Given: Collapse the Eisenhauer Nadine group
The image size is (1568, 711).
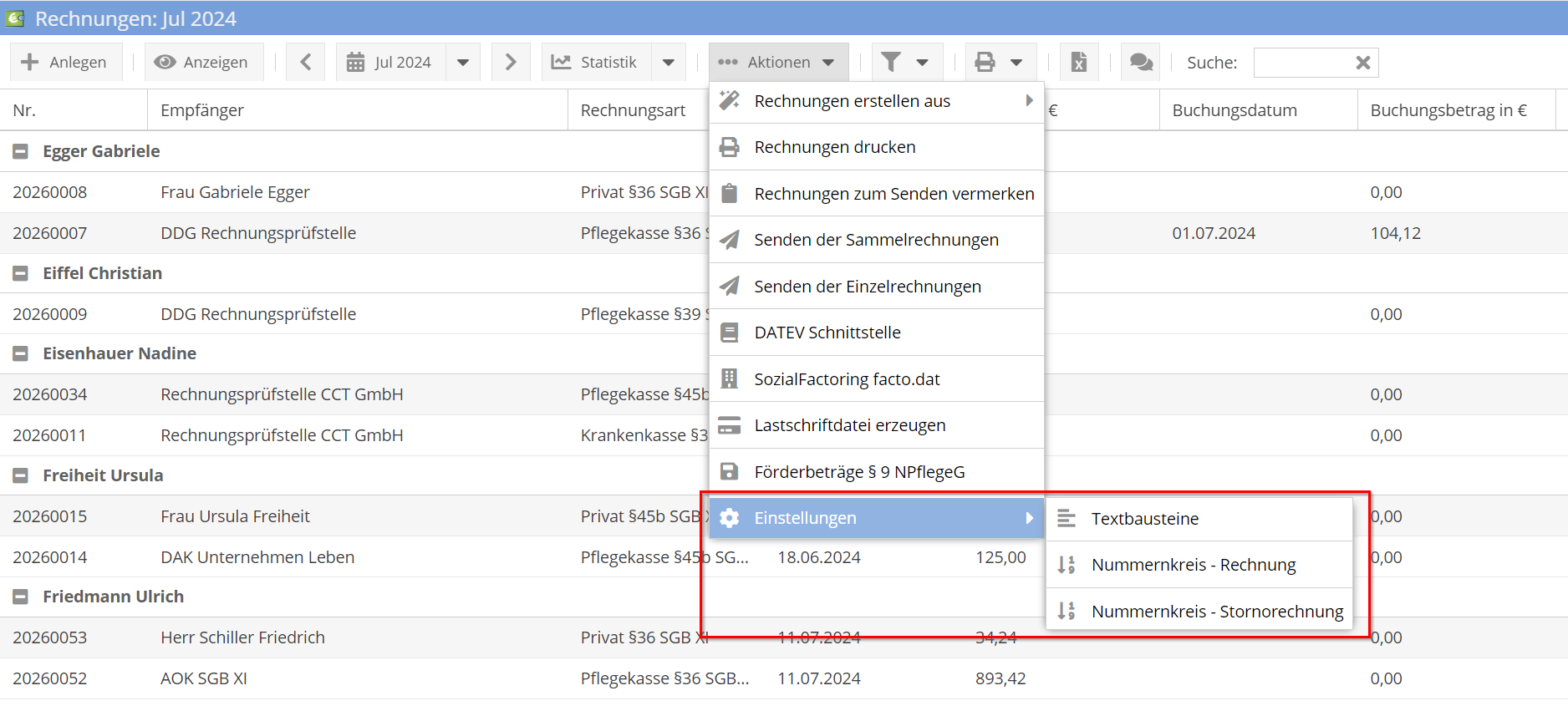Looking at the screenshot, I should click(x=21, y=354).
